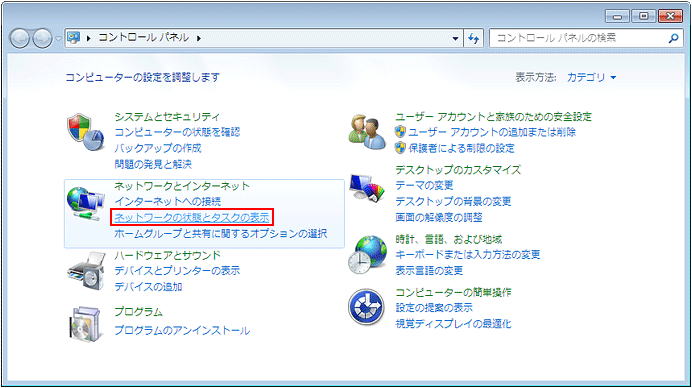Screen dimensions: 692x388
Task: Open the Clock, Language and Region globe icon
Action: 367,255
